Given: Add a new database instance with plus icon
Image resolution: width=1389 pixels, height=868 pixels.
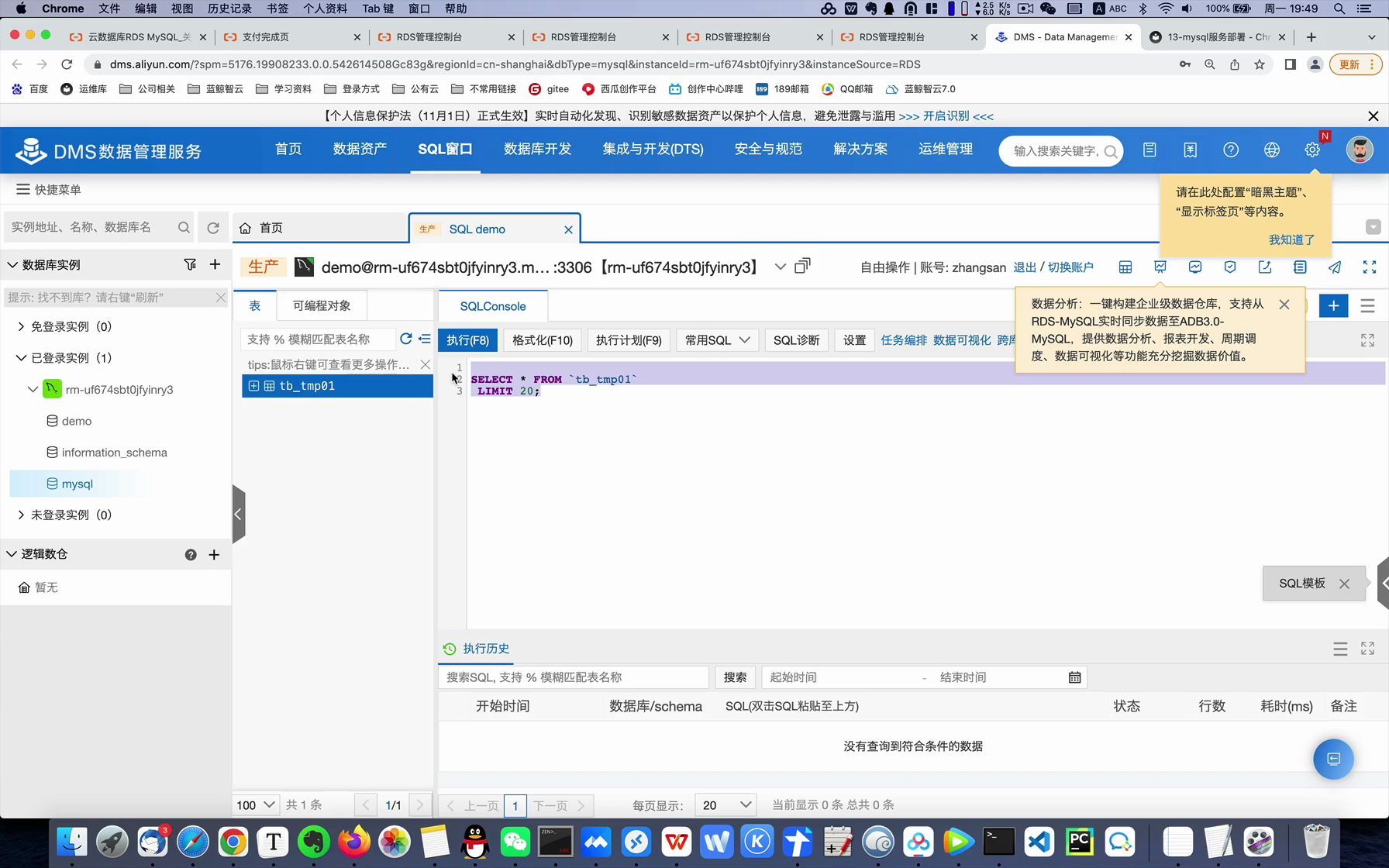Looking at the screenshot, I should tap(215, 264).
